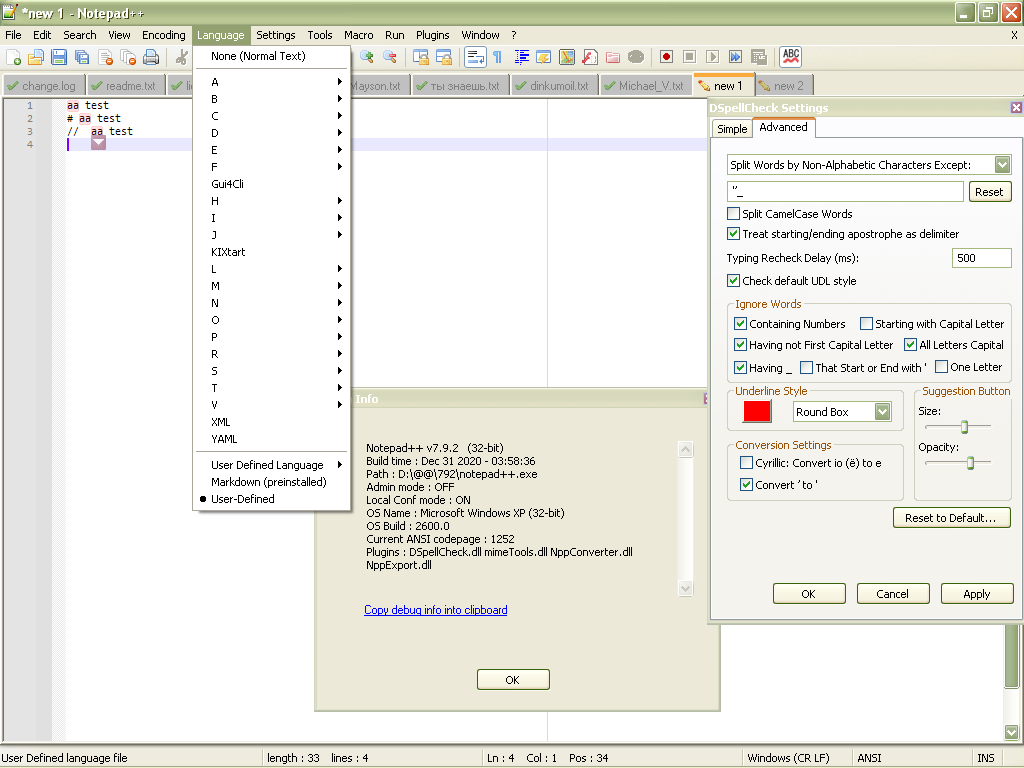
Task: Uncheck Containing Numbers ignore option
Action: tap(740, 324)
